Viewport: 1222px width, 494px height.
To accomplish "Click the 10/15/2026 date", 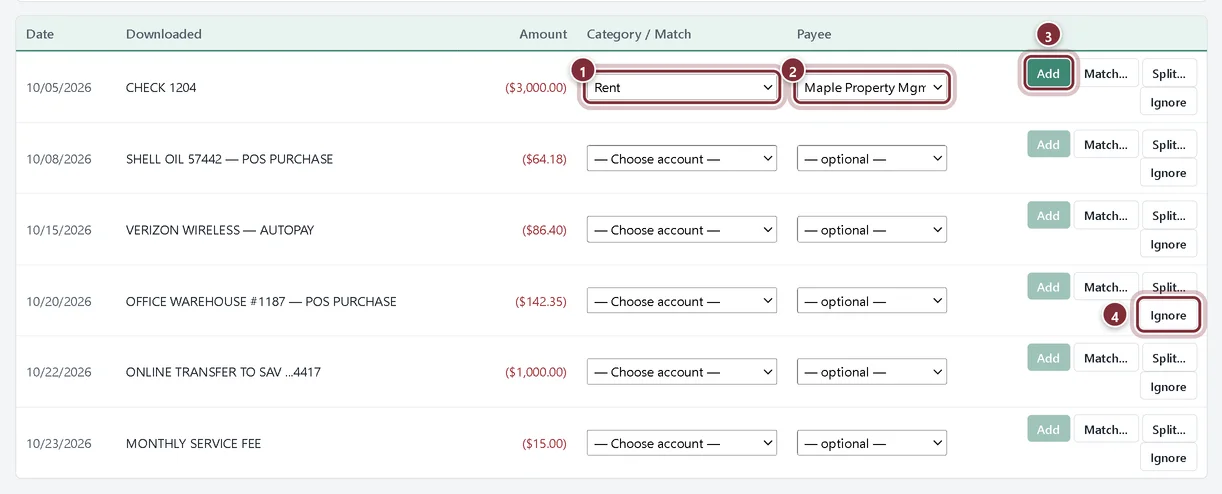I will (59, 230).
